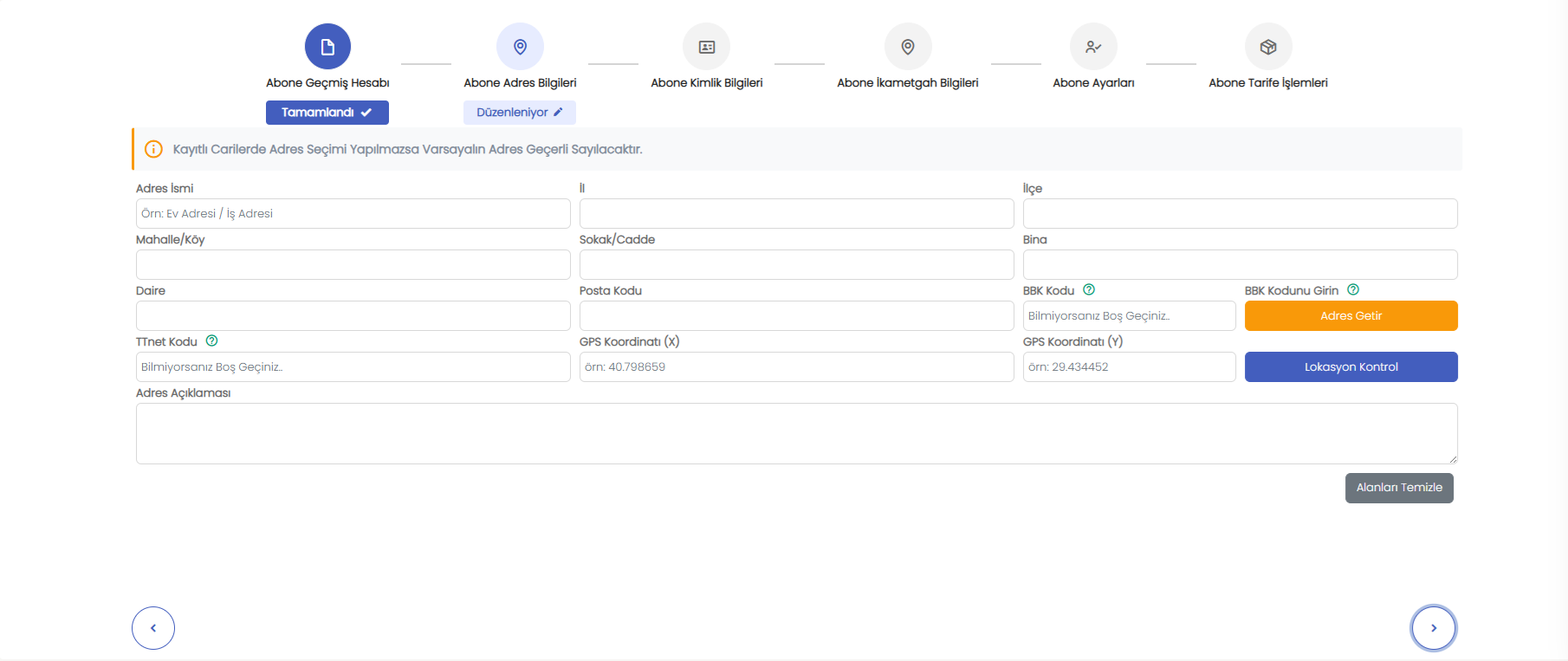Jump to Abone Tarife İşlemleri step icon
The height and width of the screenshot is (661, 1568).
tap(1268, 47)
